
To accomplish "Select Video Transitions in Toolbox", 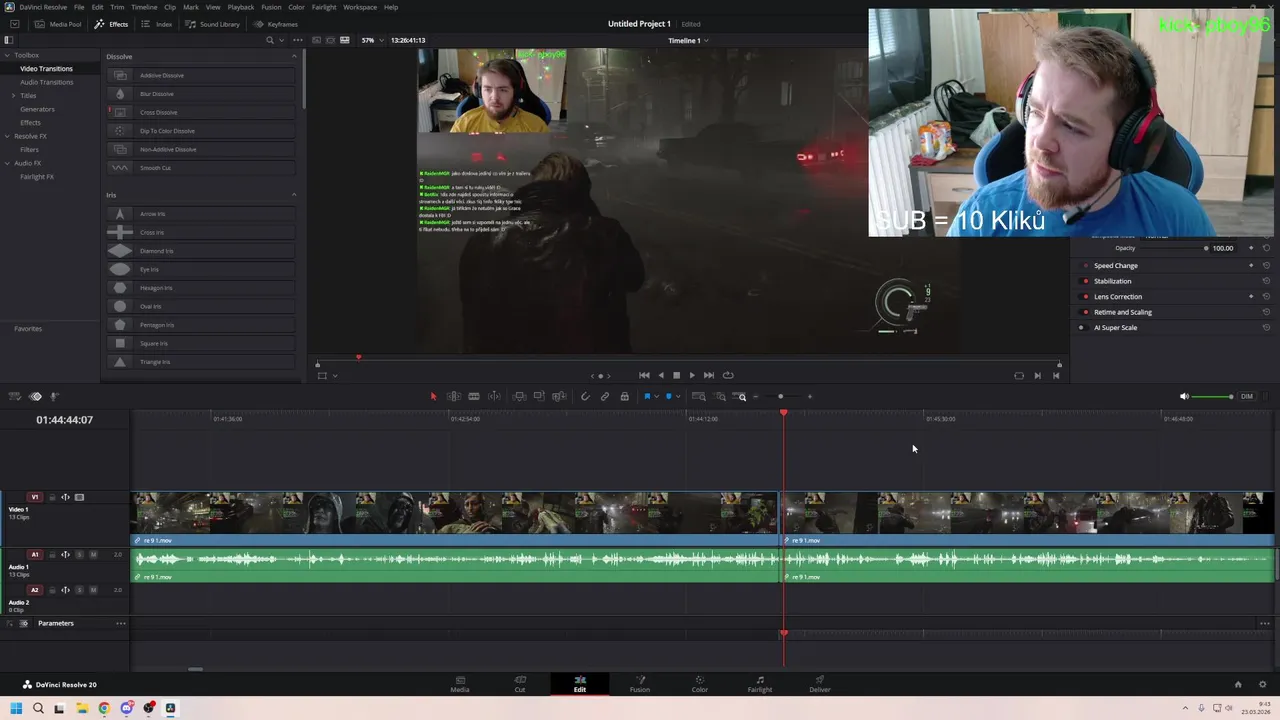I will point(46,69).
